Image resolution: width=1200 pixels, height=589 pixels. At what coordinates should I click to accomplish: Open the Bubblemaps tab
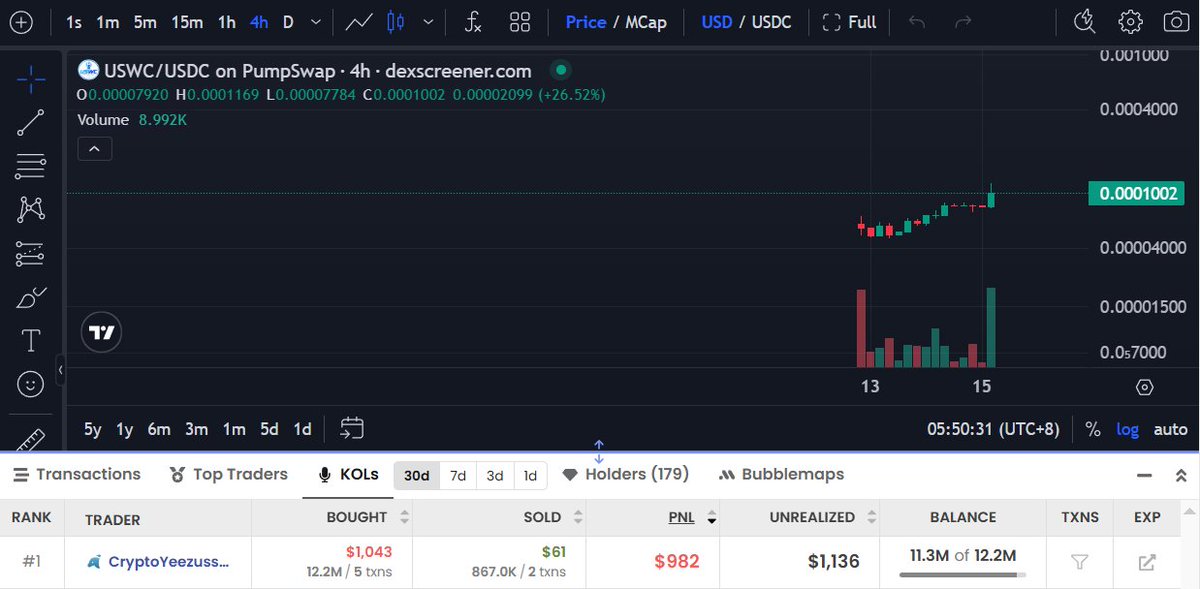[x=781, y=474]
